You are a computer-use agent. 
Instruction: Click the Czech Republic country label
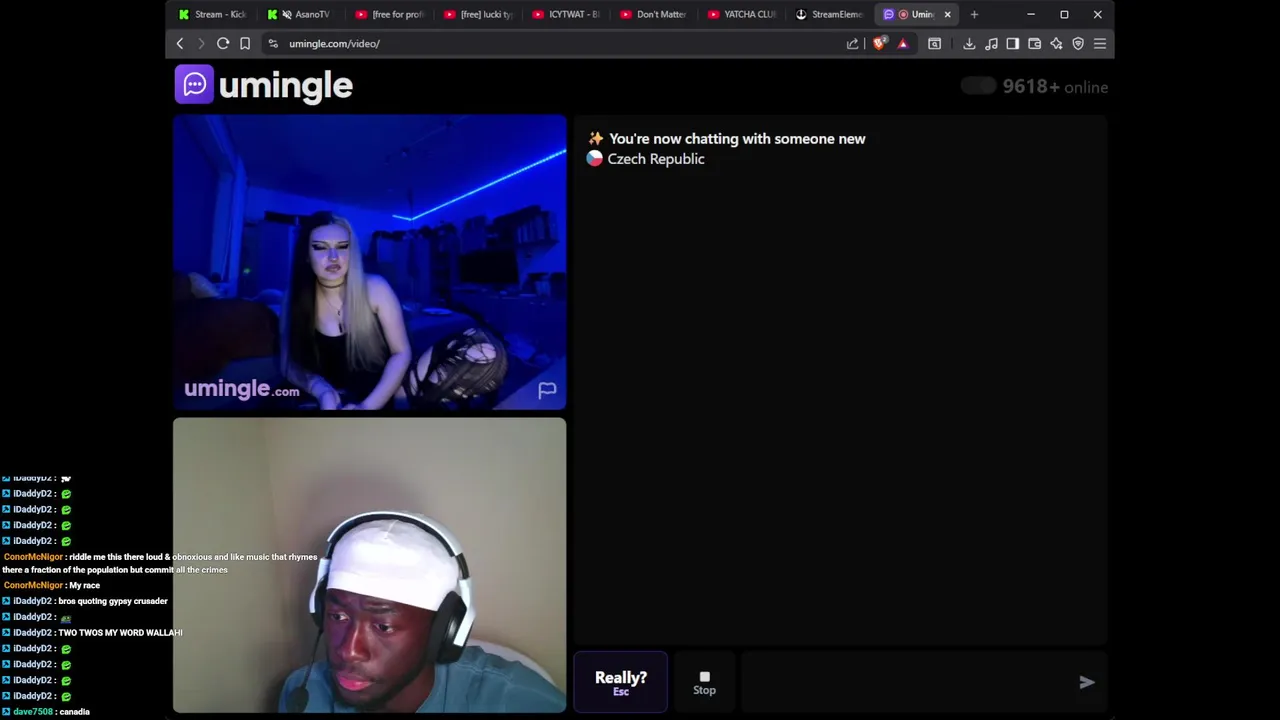[655, 159]
